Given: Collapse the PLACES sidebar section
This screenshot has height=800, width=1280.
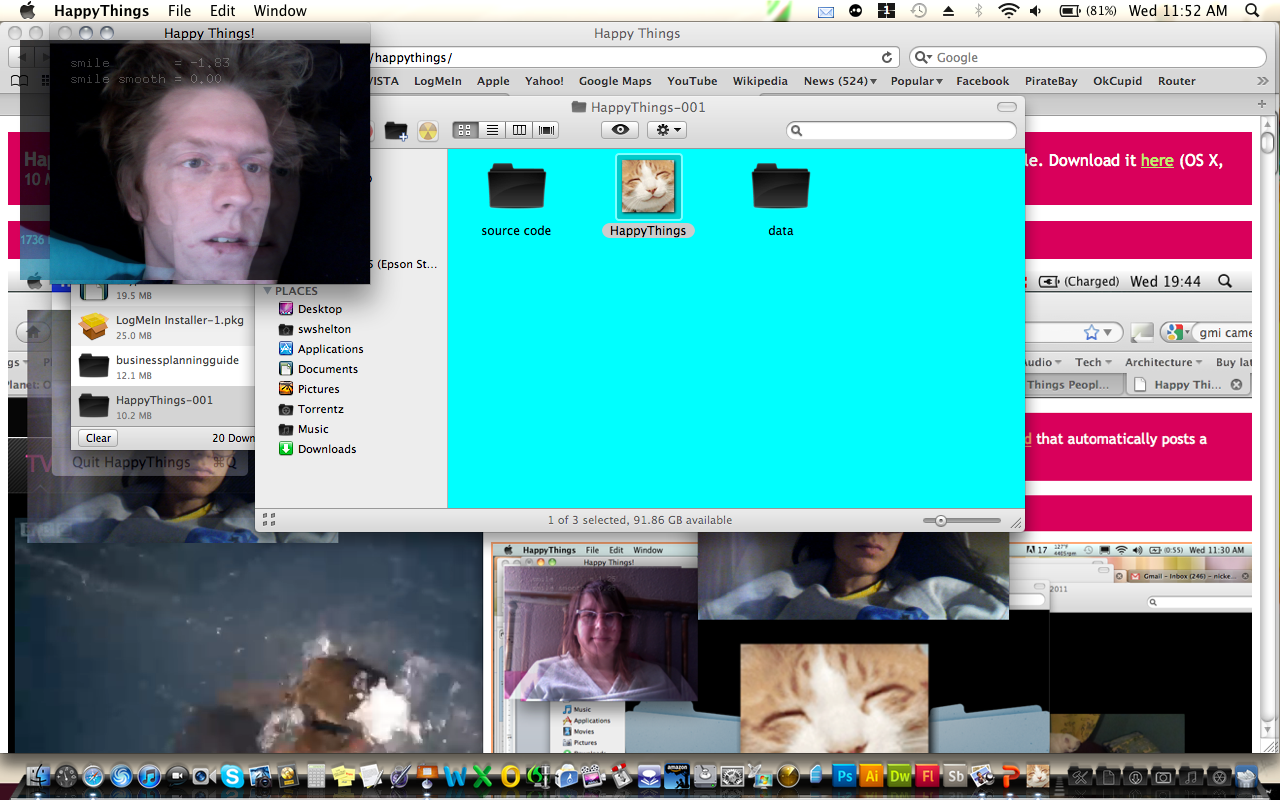Looking at the screenshot, I should pos(268,291).
